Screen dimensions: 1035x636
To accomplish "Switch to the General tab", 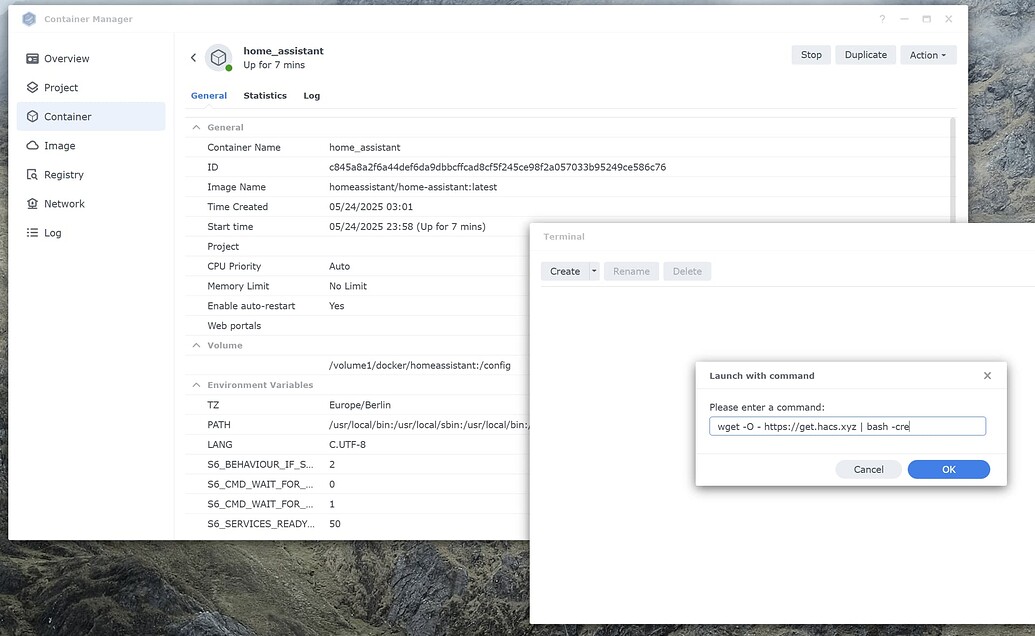I will (209, 96).
